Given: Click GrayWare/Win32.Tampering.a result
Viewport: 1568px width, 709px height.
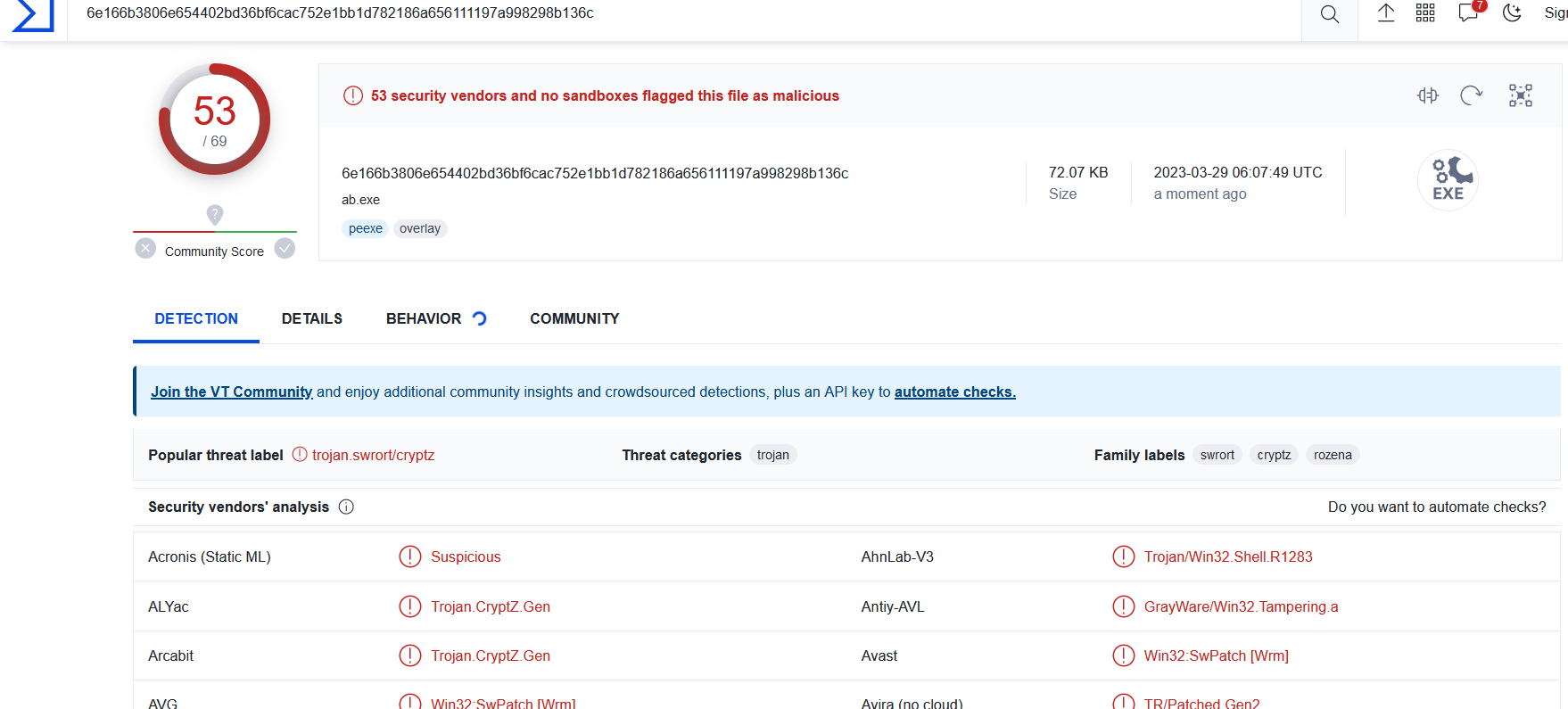Looking at the screenshot, I should click(1241, 606).
